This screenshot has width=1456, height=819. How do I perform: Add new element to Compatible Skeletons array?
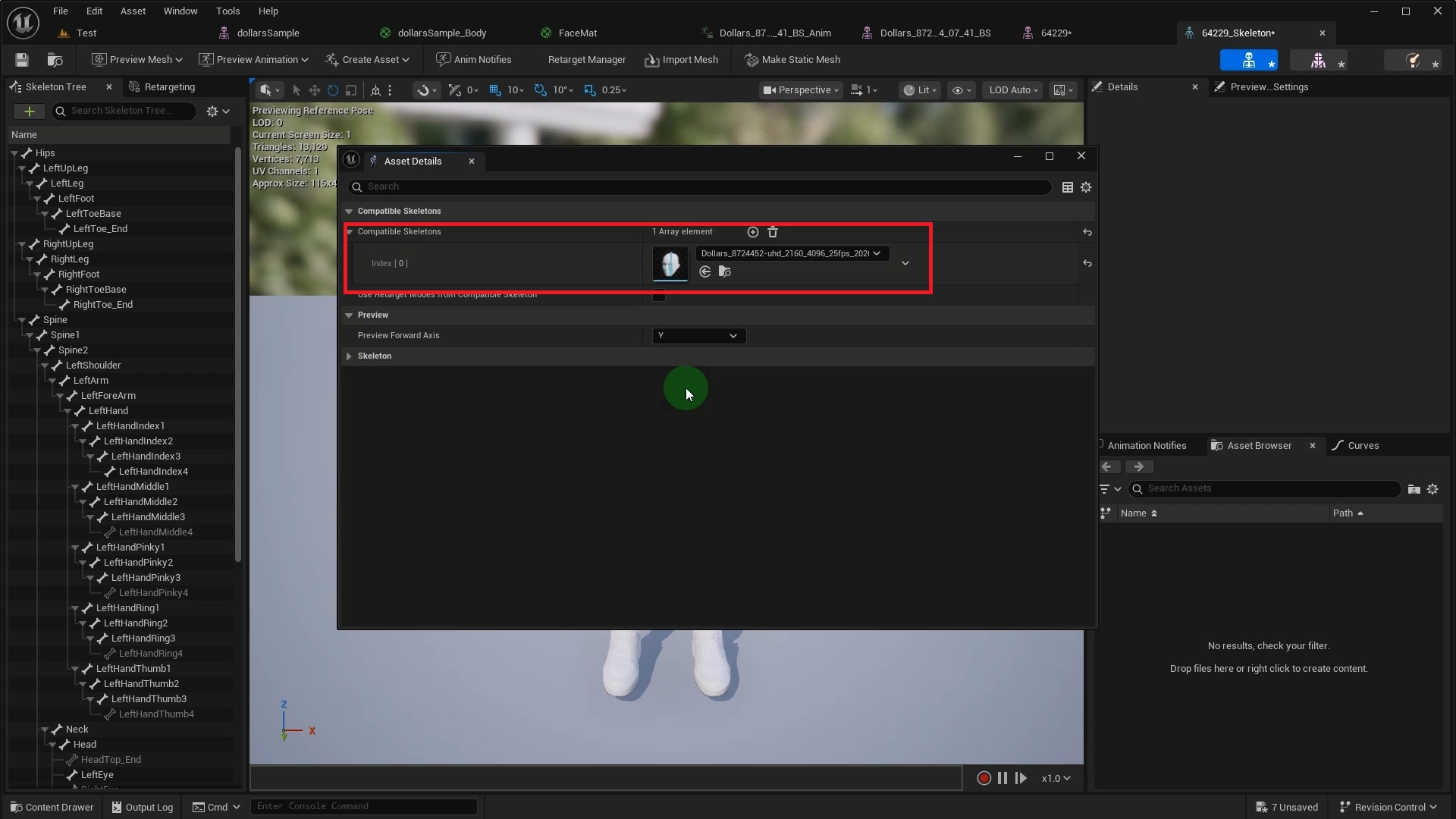(x=752, y=232)
